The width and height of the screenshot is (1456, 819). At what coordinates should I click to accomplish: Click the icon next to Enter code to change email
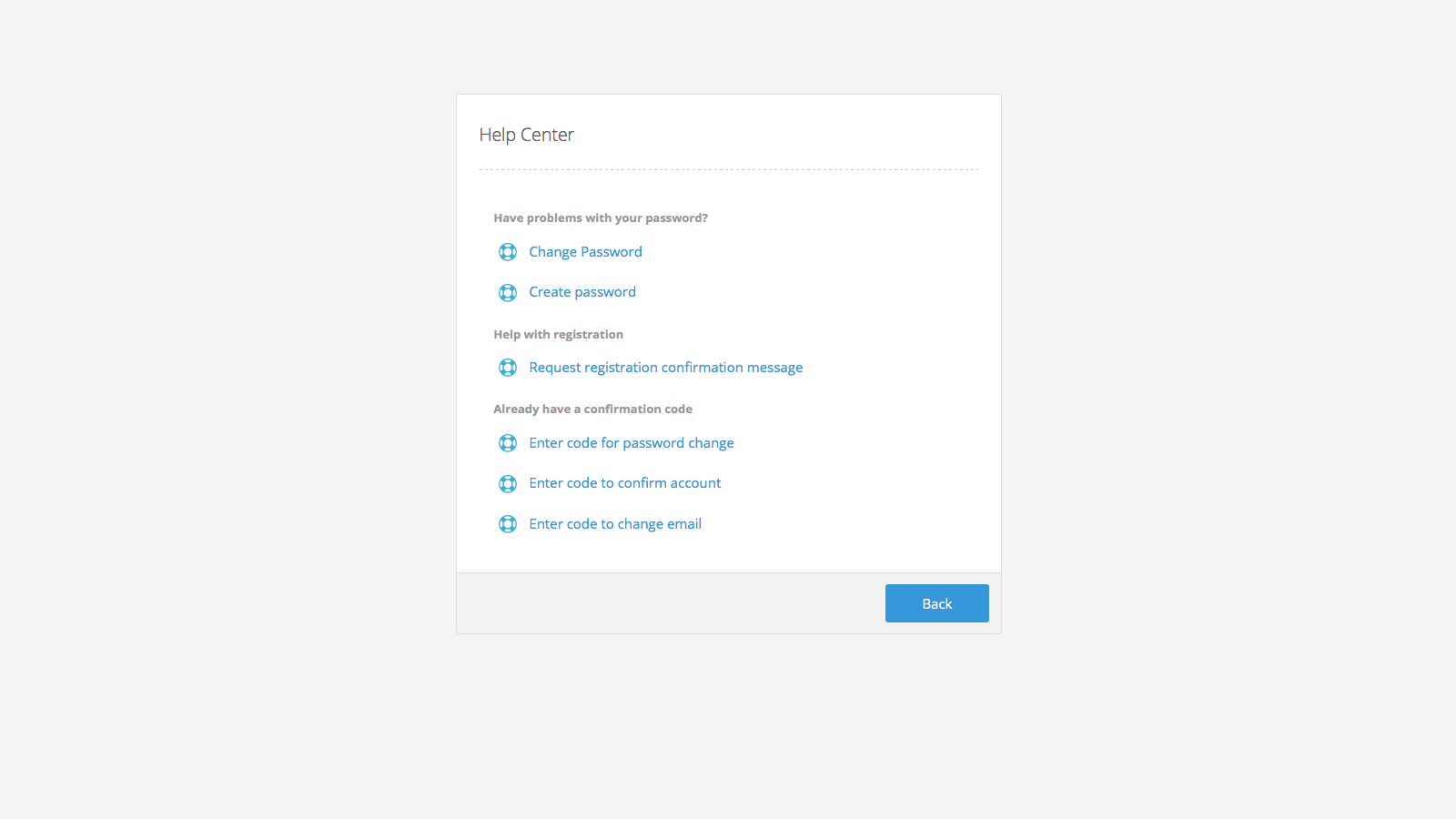pyautogui.click(x=508, y=524)
